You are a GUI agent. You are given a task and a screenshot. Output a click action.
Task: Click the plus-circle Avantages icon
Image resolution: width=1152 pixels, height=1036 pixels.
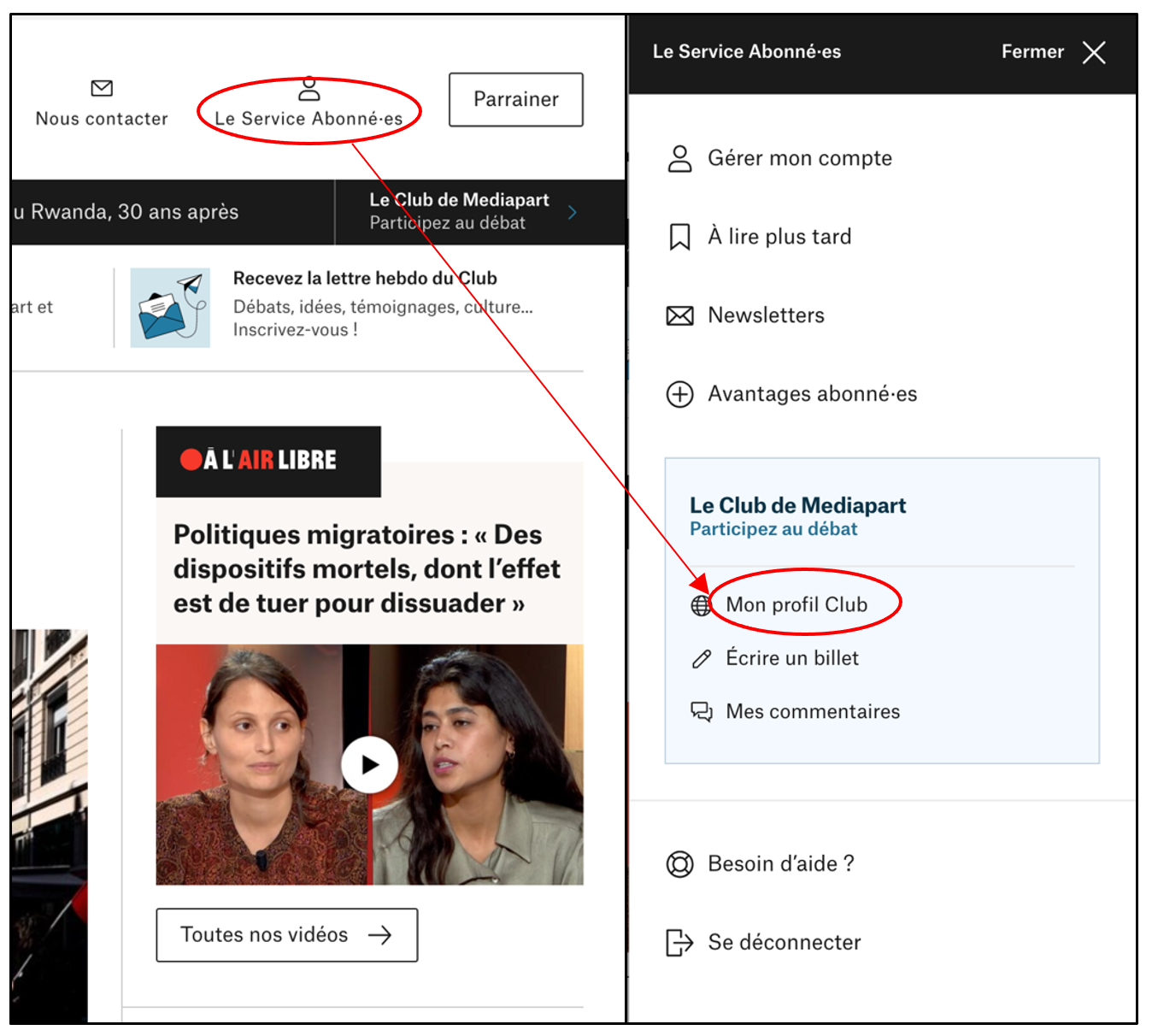pyautogui.click(x=680, y=395)
